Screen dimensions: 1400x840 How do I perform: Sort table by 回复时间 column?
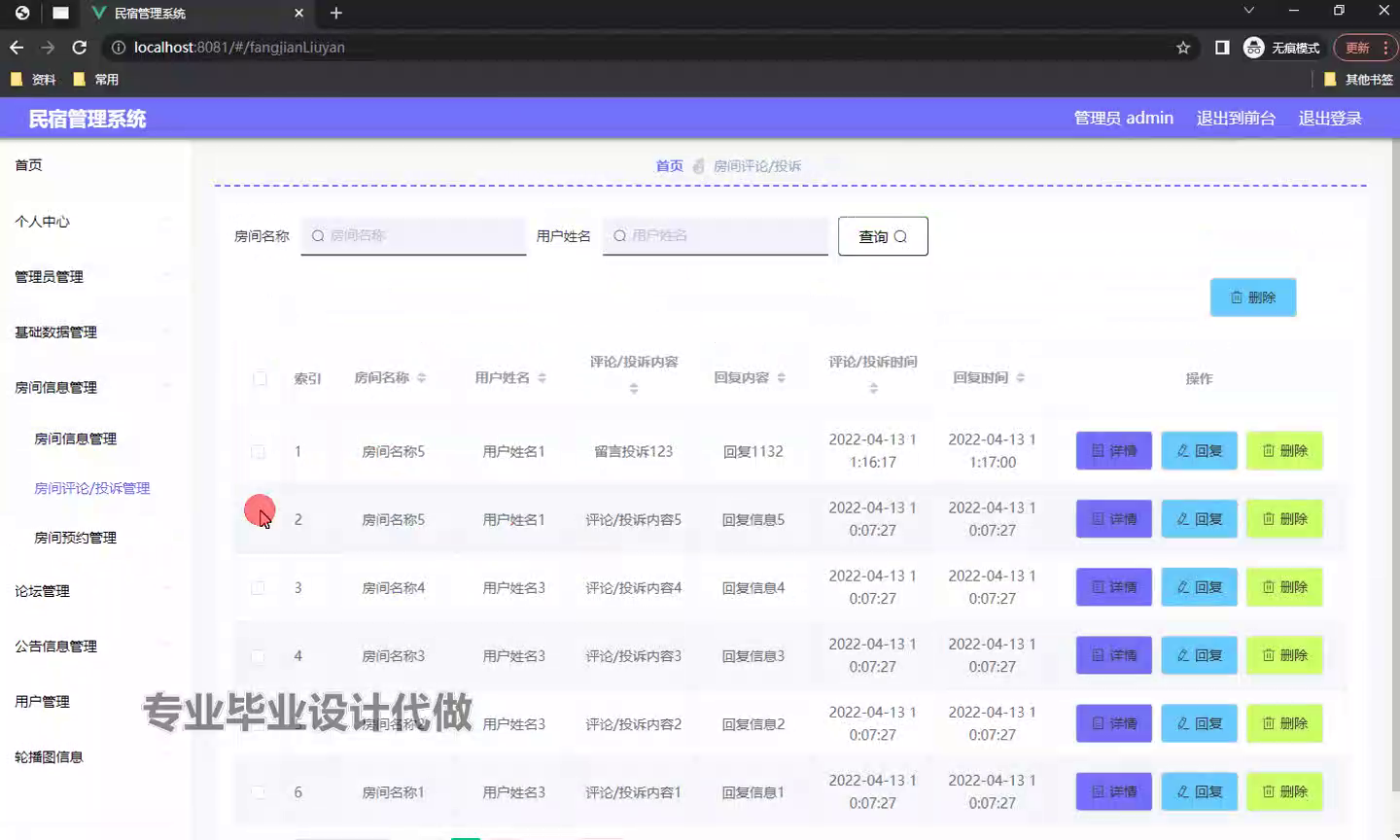tap(1020, 377)
